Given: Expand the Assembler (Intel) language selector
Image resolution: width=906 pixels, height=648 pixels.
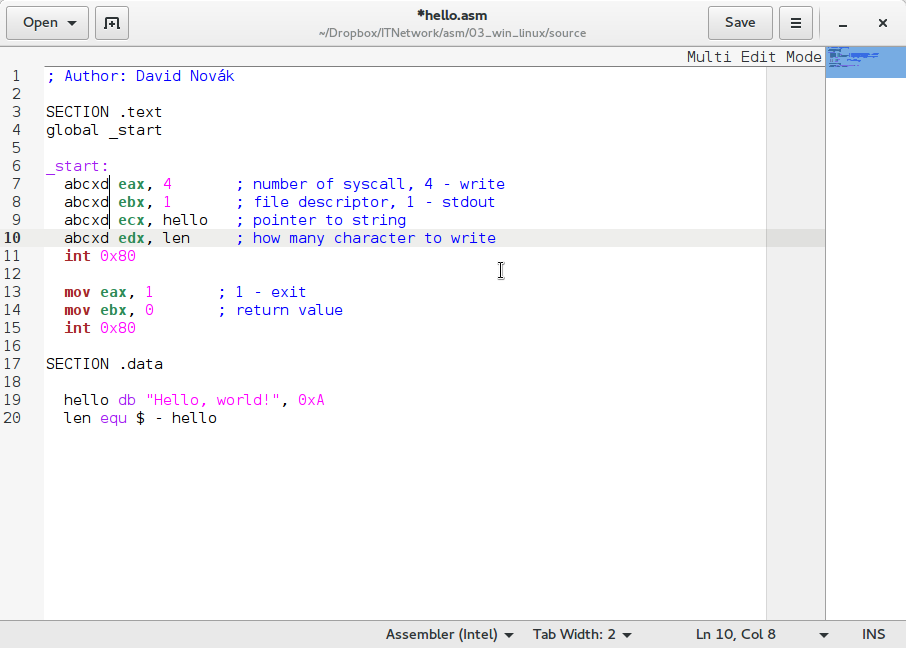Looking at the screenshot, I should click(x=449, y=634).
